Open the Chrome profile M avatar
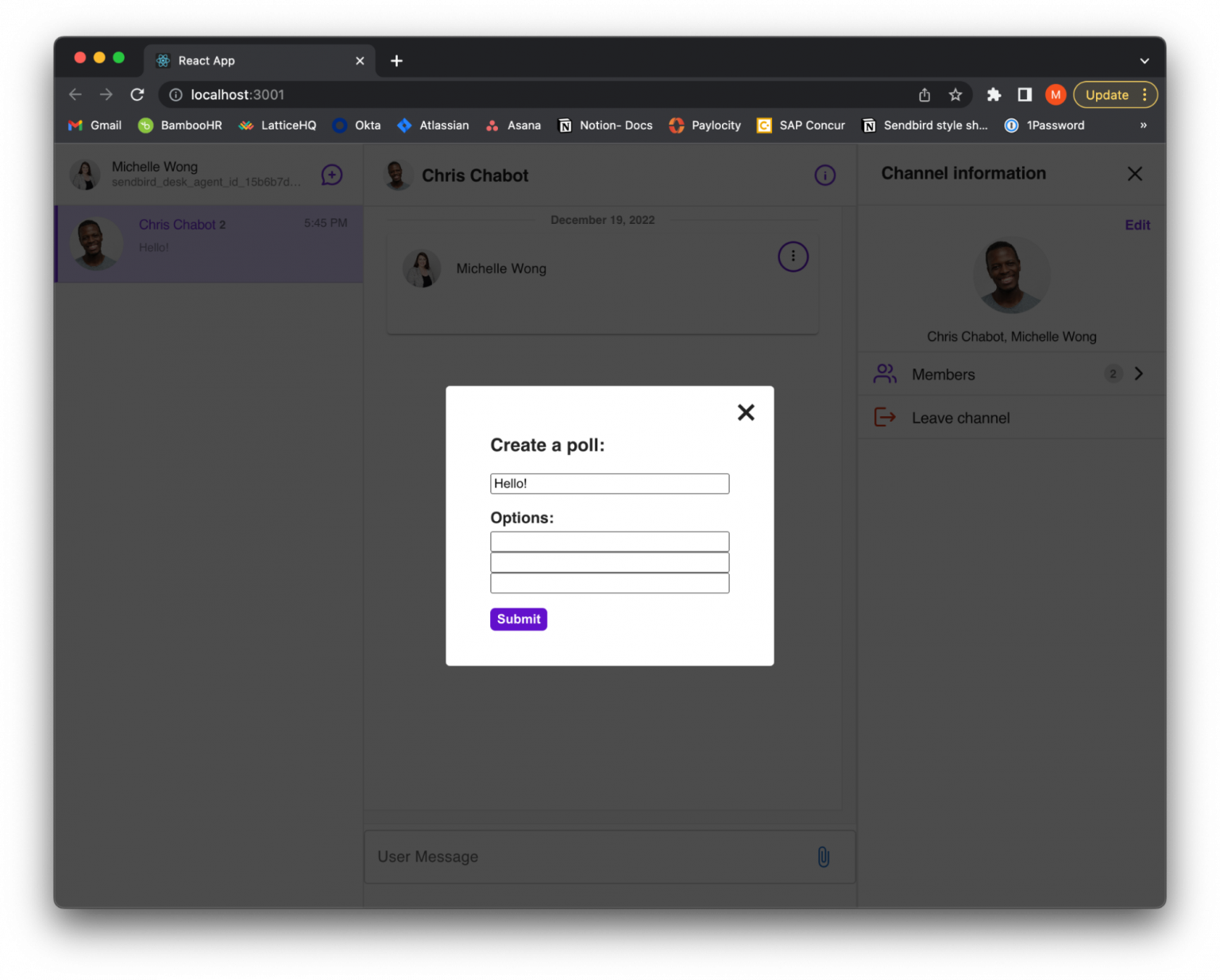Viewport: 1220px width, 980px height. pos(1055,95)
